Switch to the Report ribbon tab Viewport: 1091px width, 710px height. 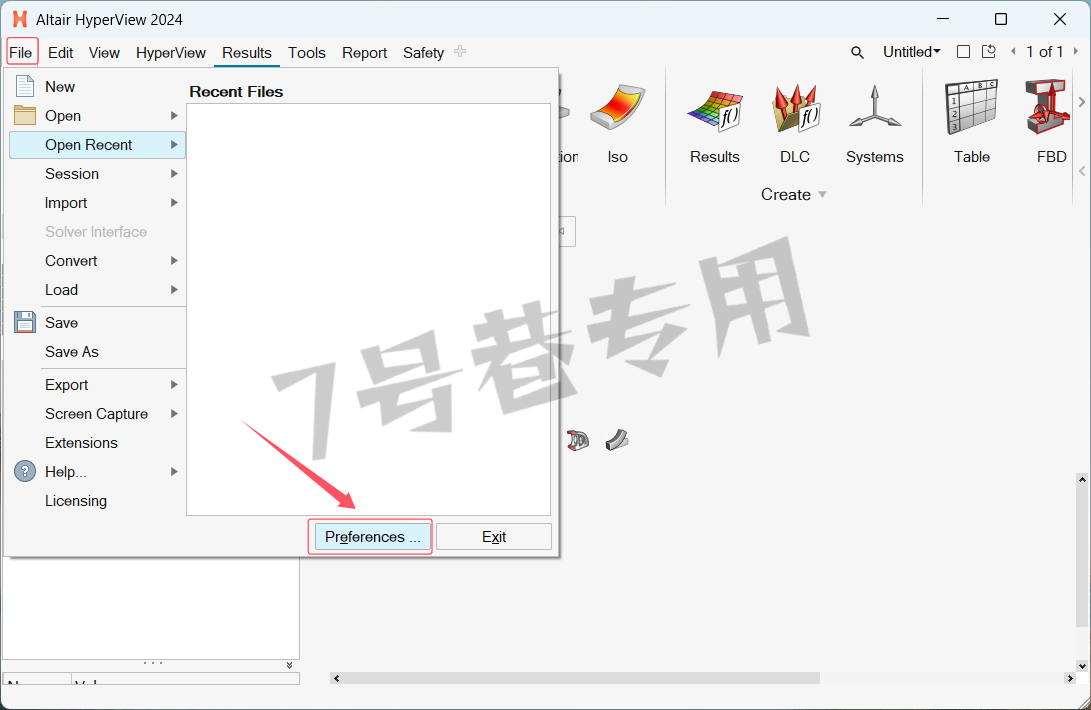(365, 52)
